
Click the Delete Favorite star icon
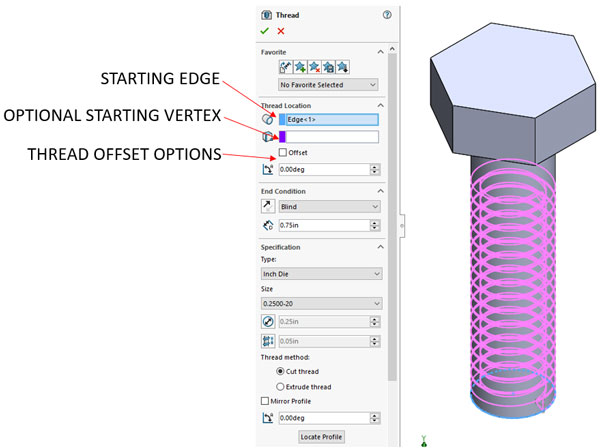coord(315,68)
